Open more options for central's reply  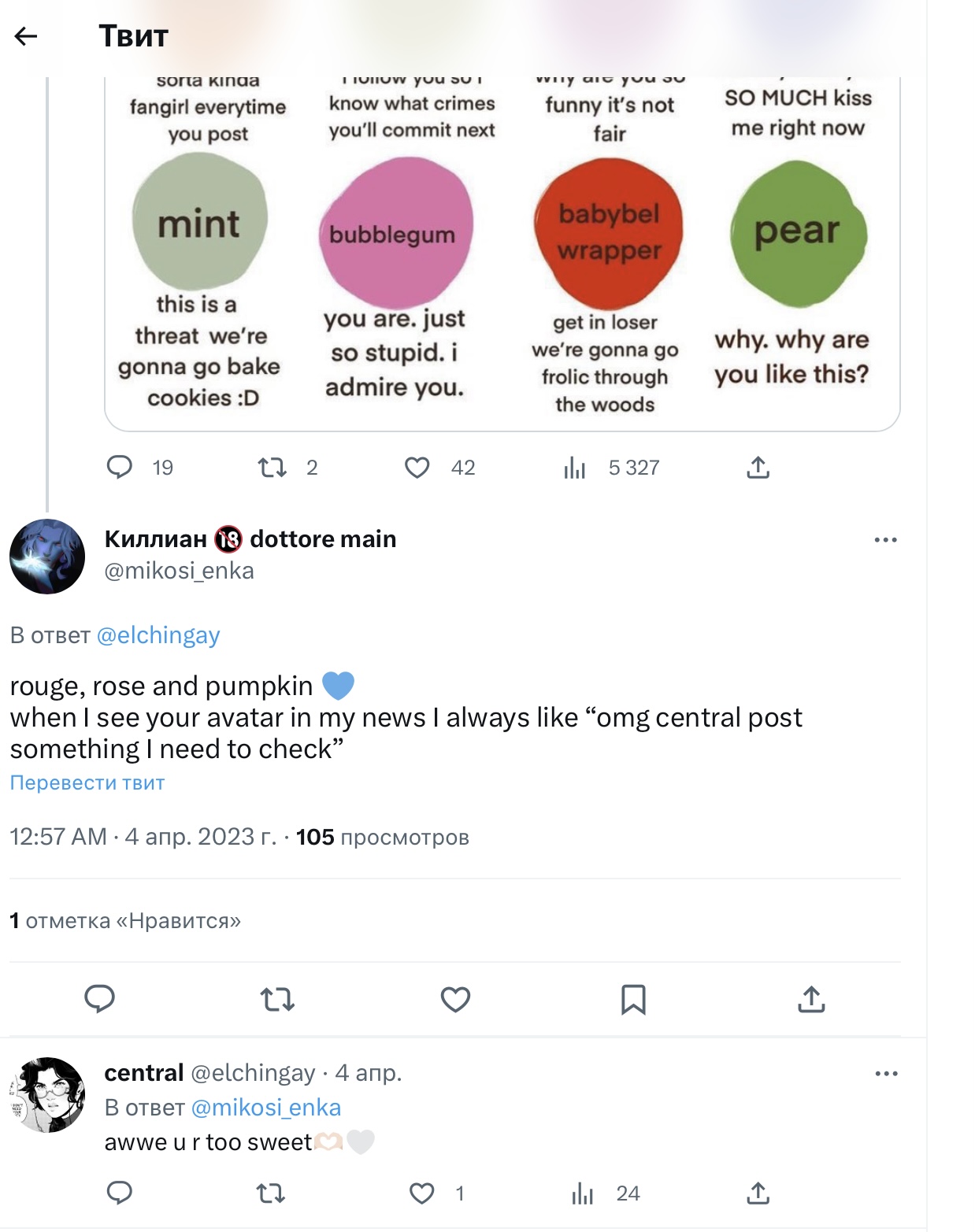(886, 1074)
